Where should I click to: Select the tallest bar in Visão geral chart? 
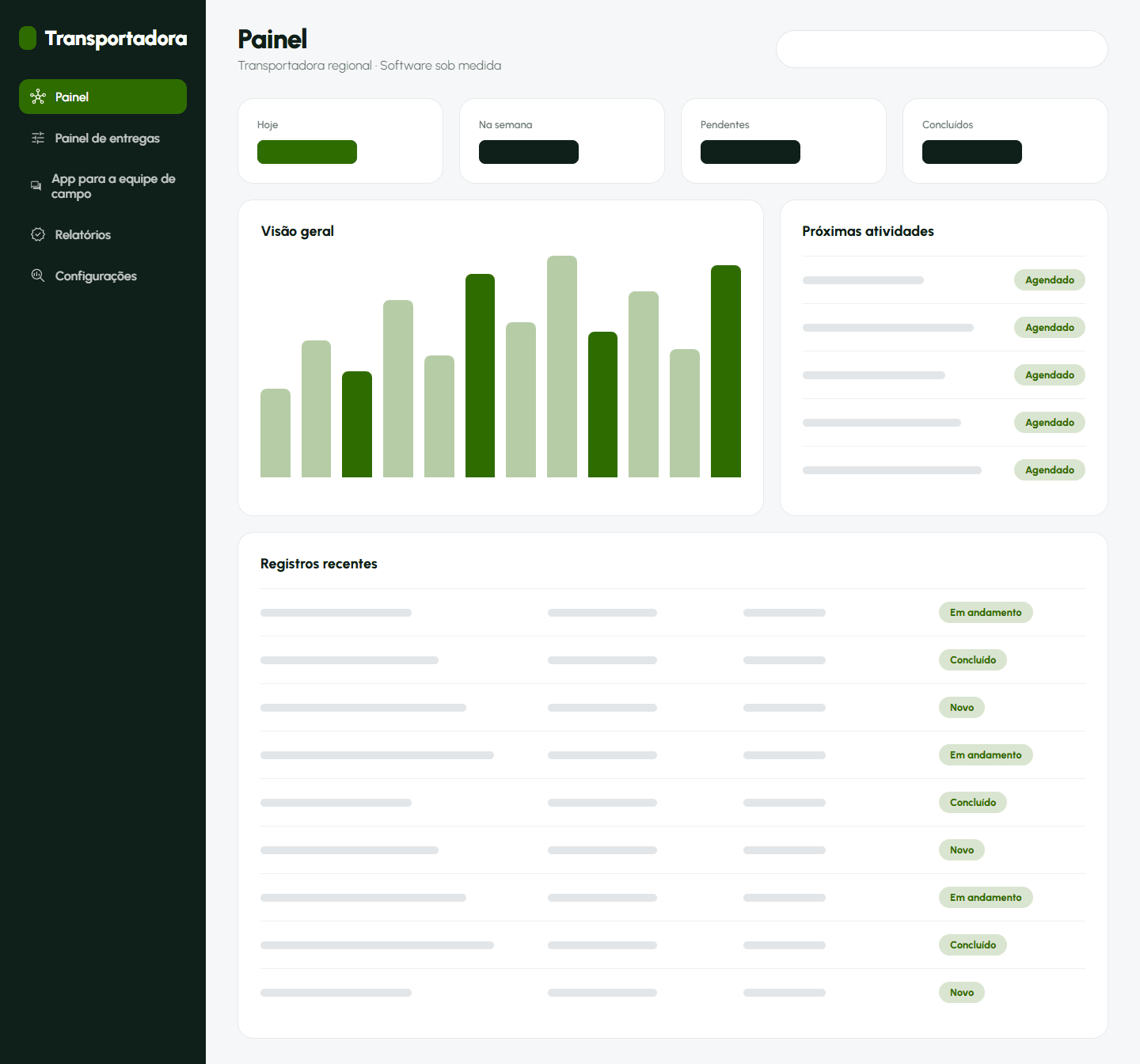(562, 367)
